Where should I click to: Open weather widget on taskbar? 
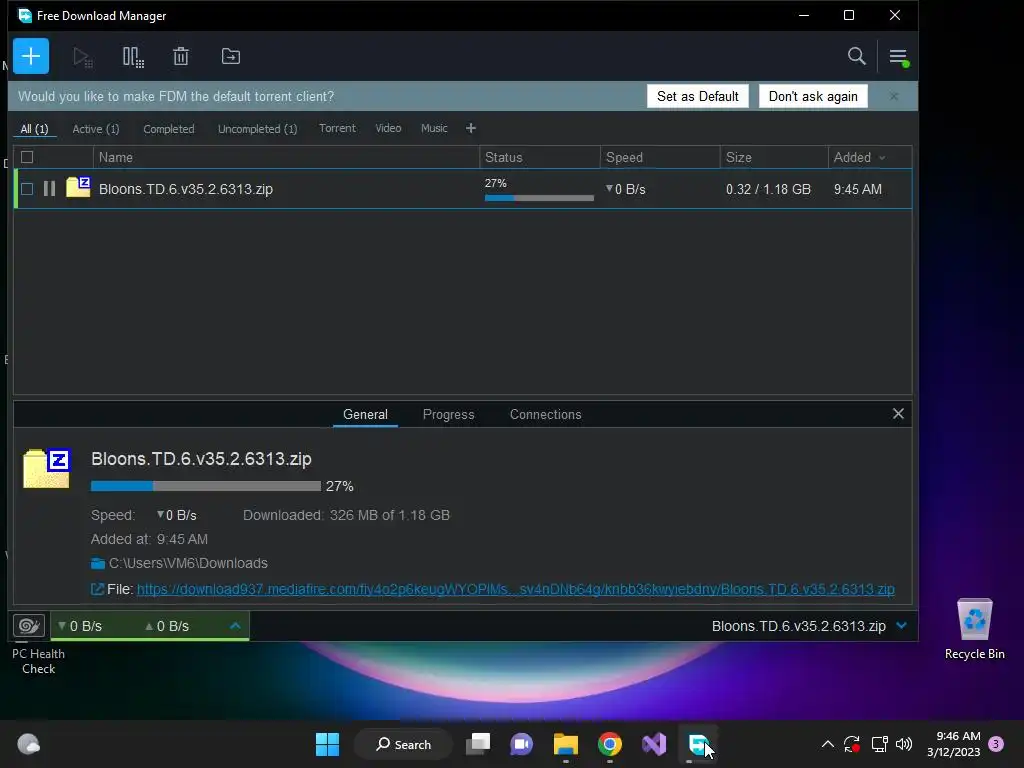point(28,744)
